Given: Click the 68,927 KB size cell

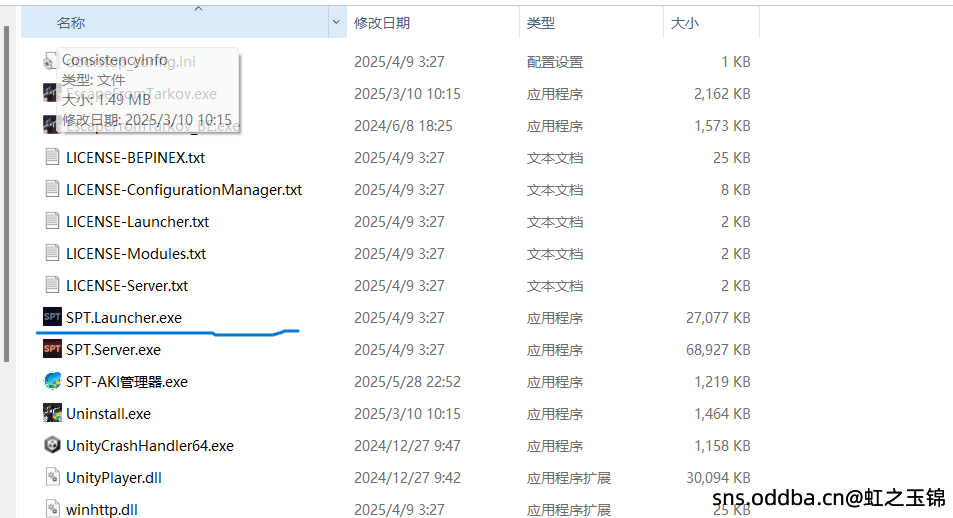Looking at the screenshot, I should coord(718,350).
